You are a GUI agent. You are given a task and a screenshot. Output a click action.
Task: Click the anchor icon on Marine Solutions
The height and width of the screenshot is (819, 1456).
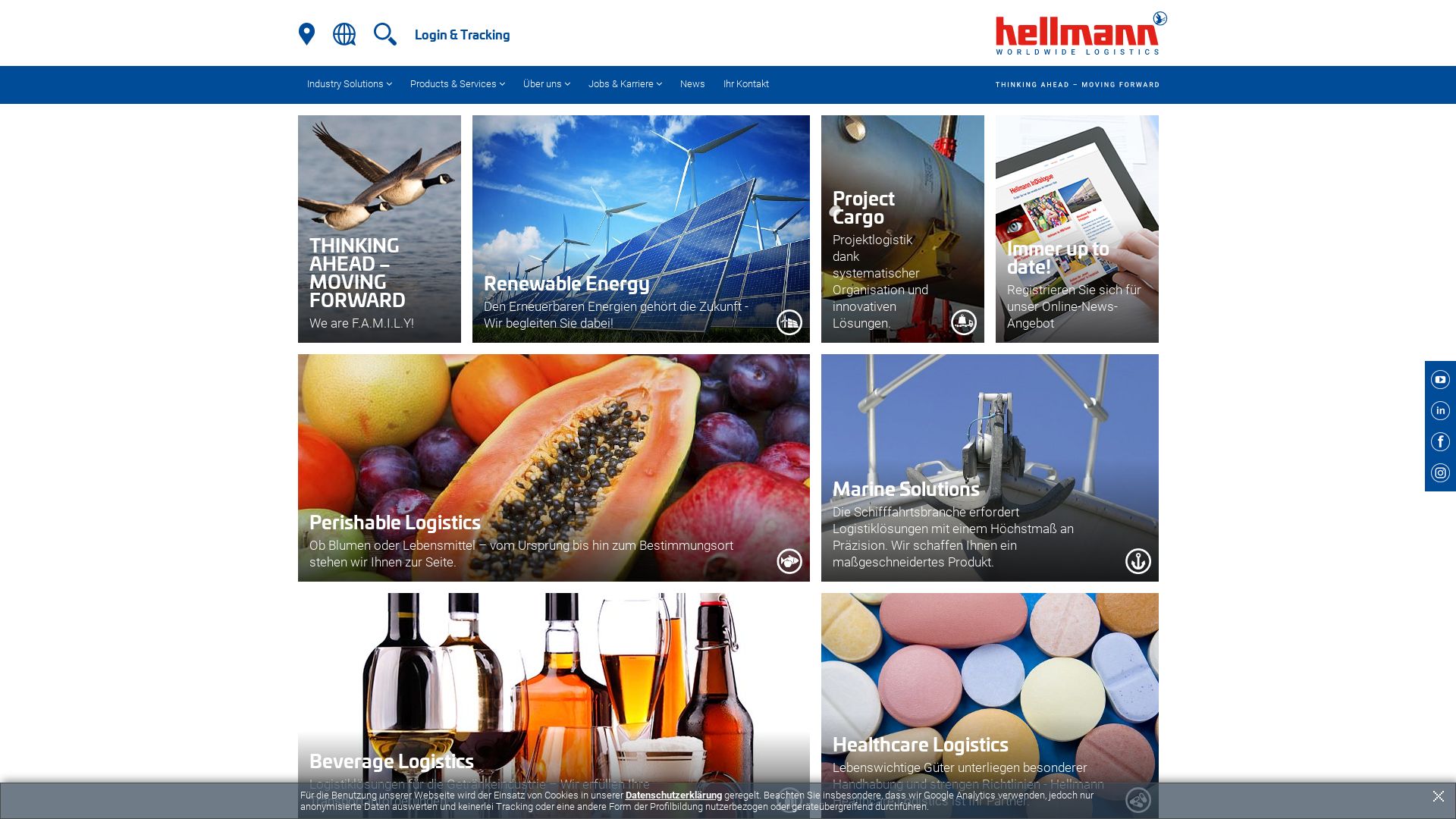coord(1137,561)
